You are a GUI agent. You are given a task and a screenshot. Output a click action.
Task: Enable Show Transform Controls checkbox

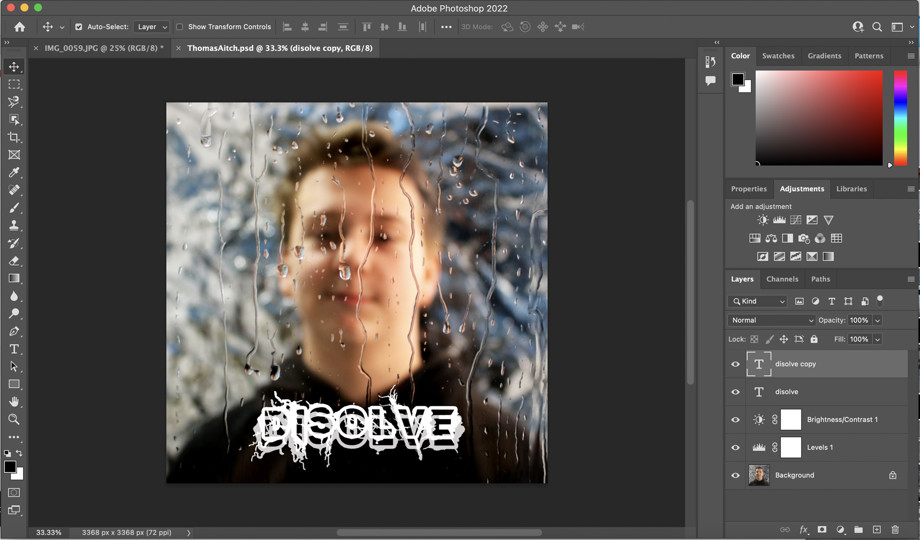pos(180,27)
